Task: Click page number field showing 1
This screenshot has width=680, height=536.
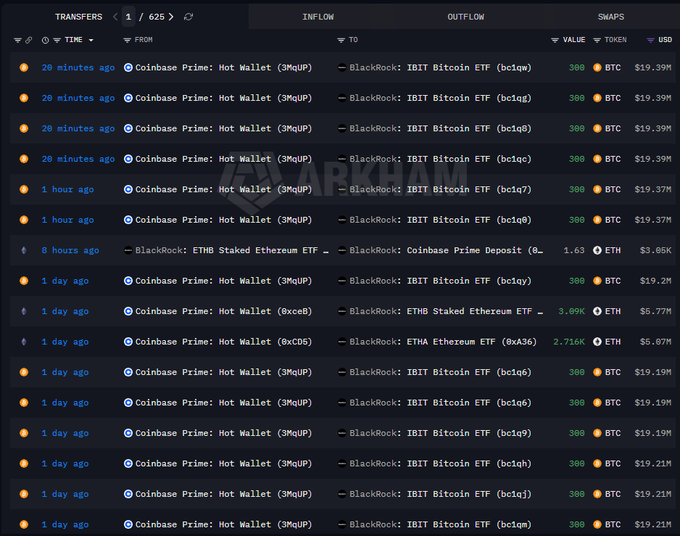Action: (128, 17)
